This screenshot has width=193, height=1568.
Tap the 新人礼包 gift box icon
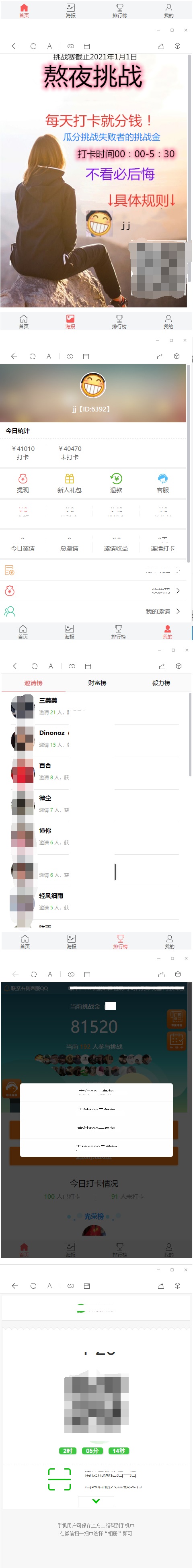(x=70, y=479)
